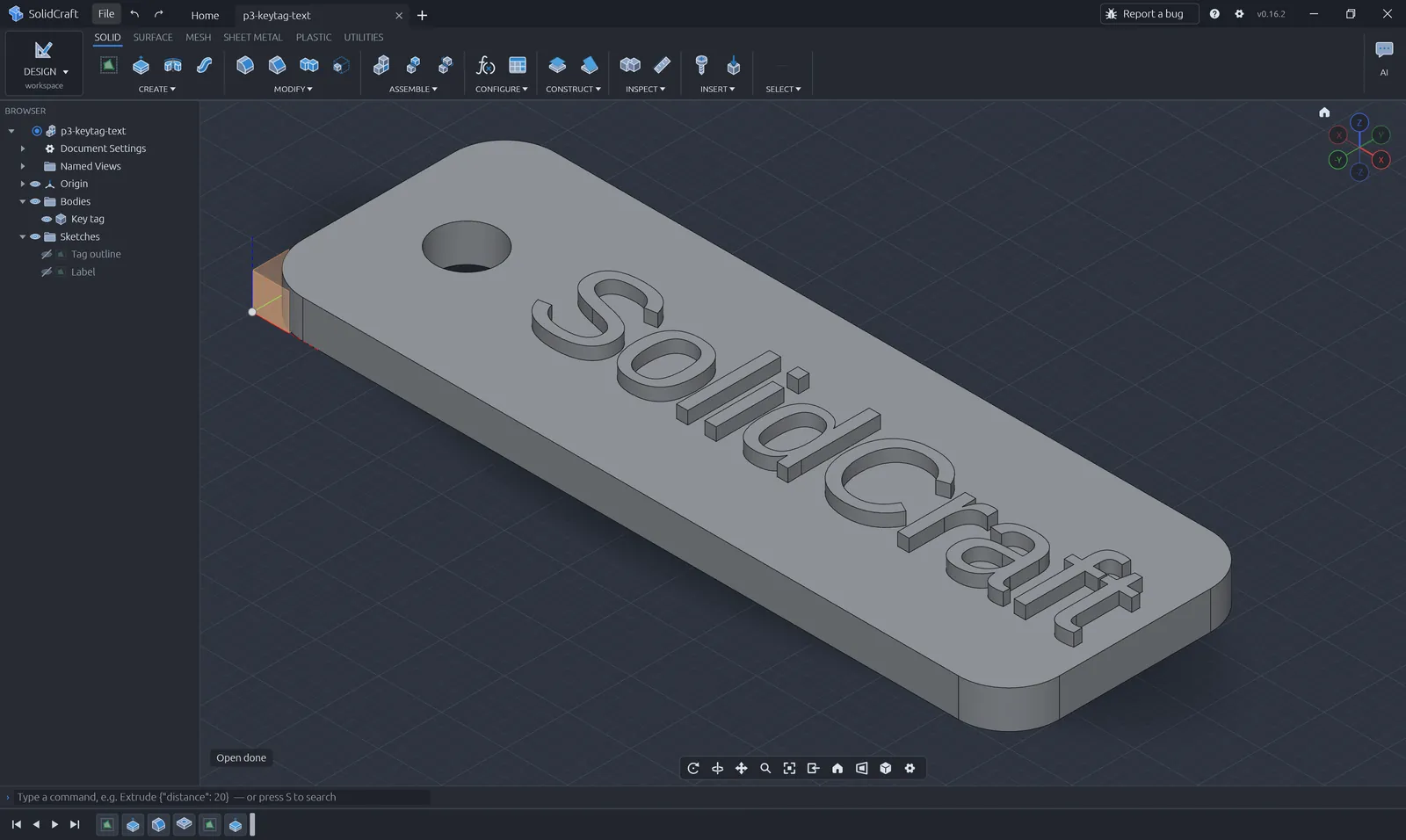1406x840 pixels.
Task: Collapse the p3-keytag-text root node
Action: (11, 131)
